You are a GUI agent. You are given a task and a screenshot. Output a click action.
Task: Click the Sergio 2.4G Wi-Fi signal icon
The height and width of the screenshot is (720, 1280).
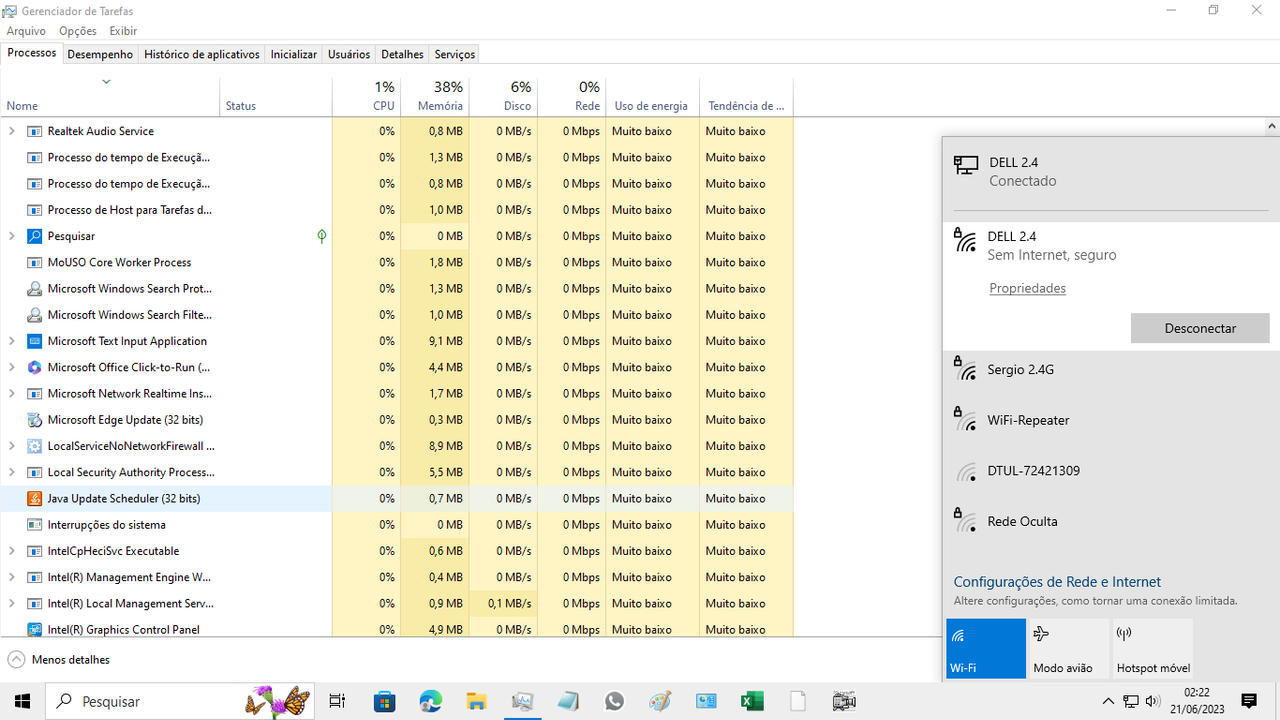[965, 369]
